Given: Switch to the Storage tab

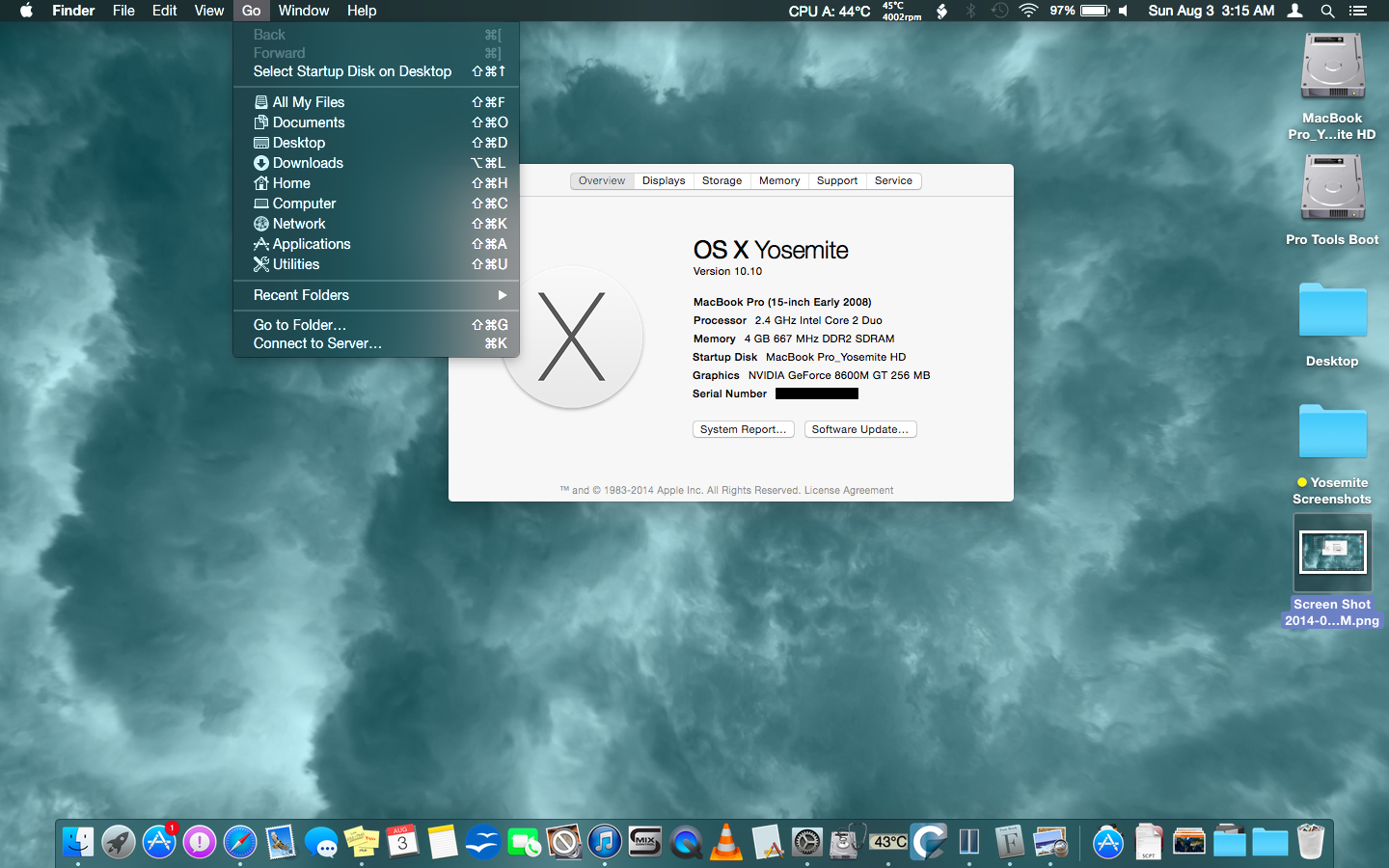Looking at the screenshot, I should [x=722, y=180].
